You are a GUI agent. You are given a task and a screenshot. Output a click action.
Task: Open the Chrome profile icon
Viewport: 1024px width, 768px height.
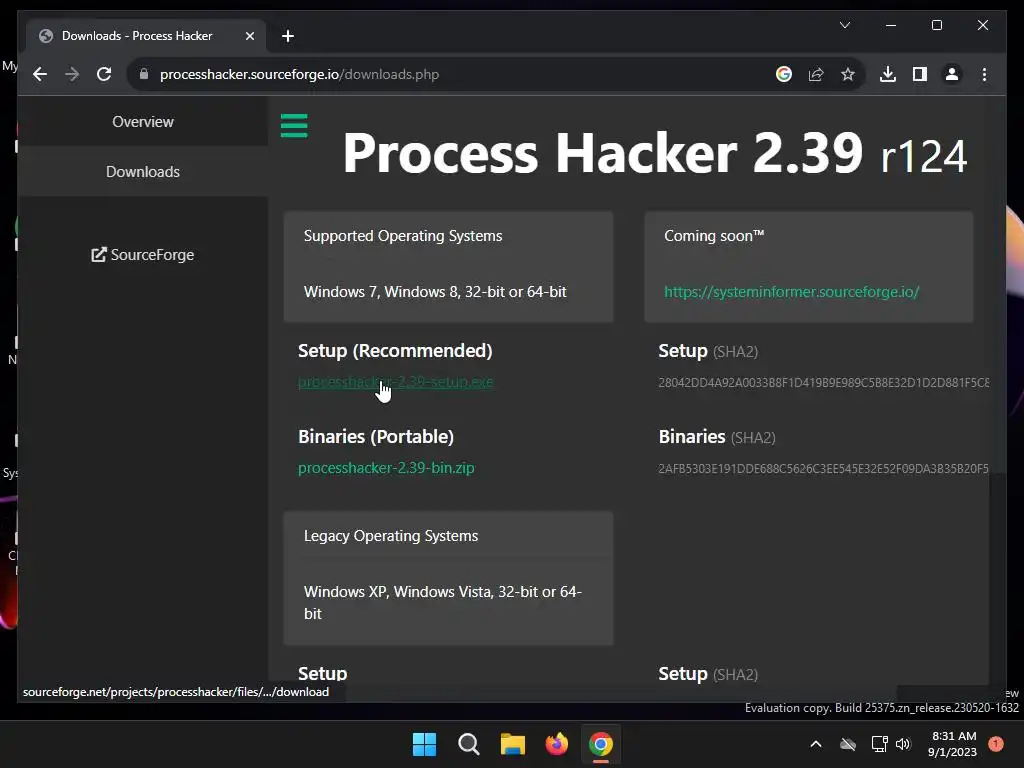(952, 74)
